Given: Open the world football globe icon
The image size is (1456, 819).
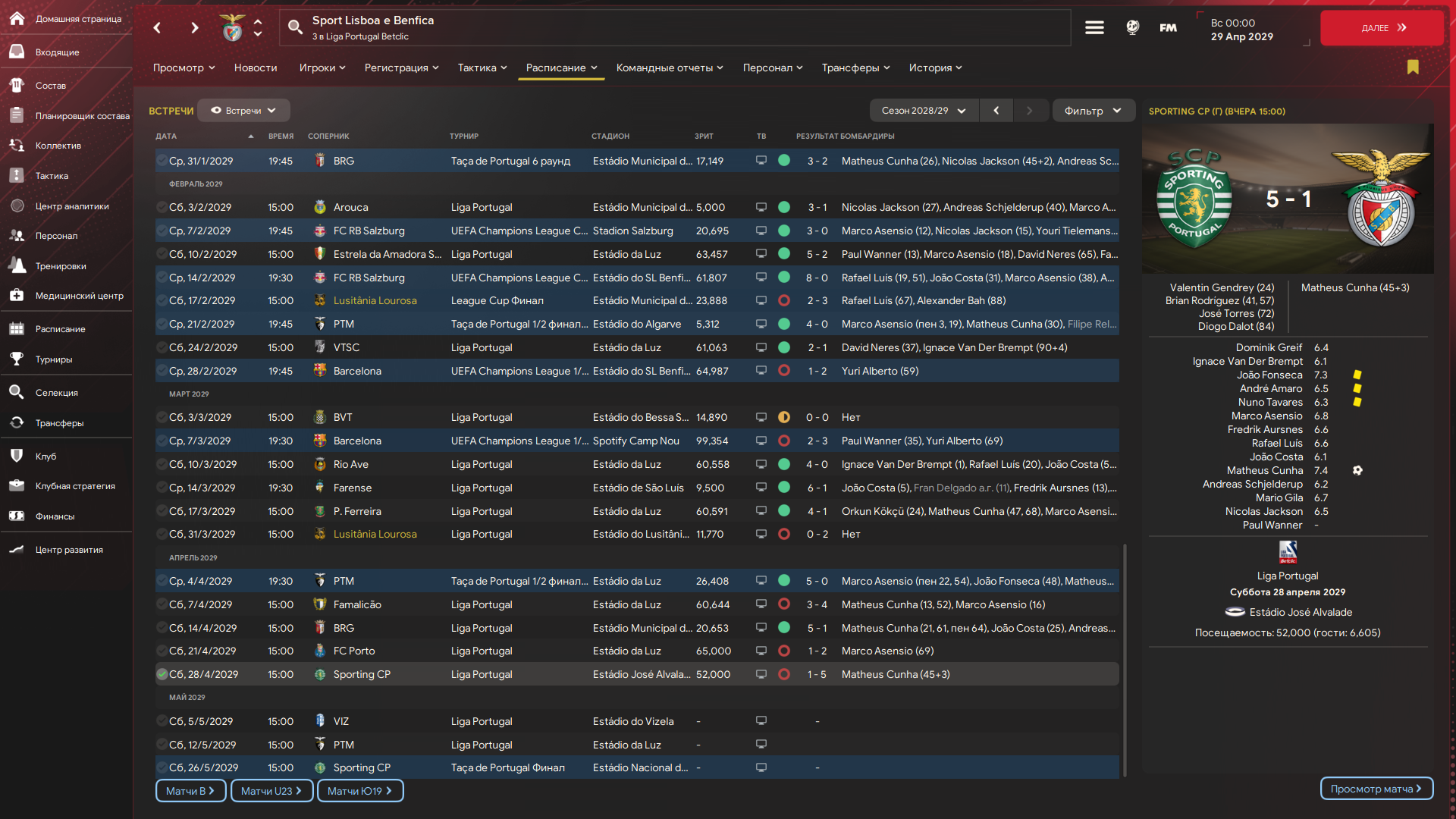Looking at the screenshot, I should 1132,27.
